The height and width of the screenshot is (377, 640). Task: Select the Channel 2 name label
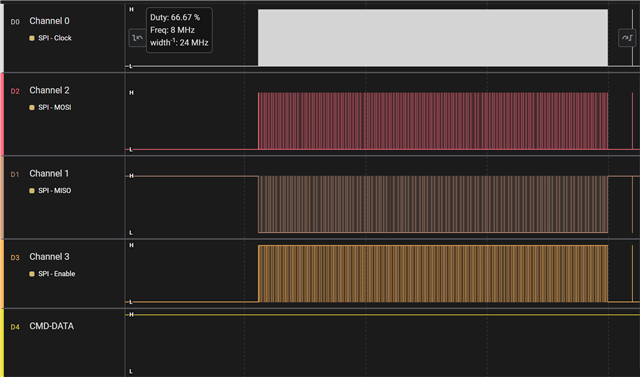pyautogui.click(x=49, y=90)
